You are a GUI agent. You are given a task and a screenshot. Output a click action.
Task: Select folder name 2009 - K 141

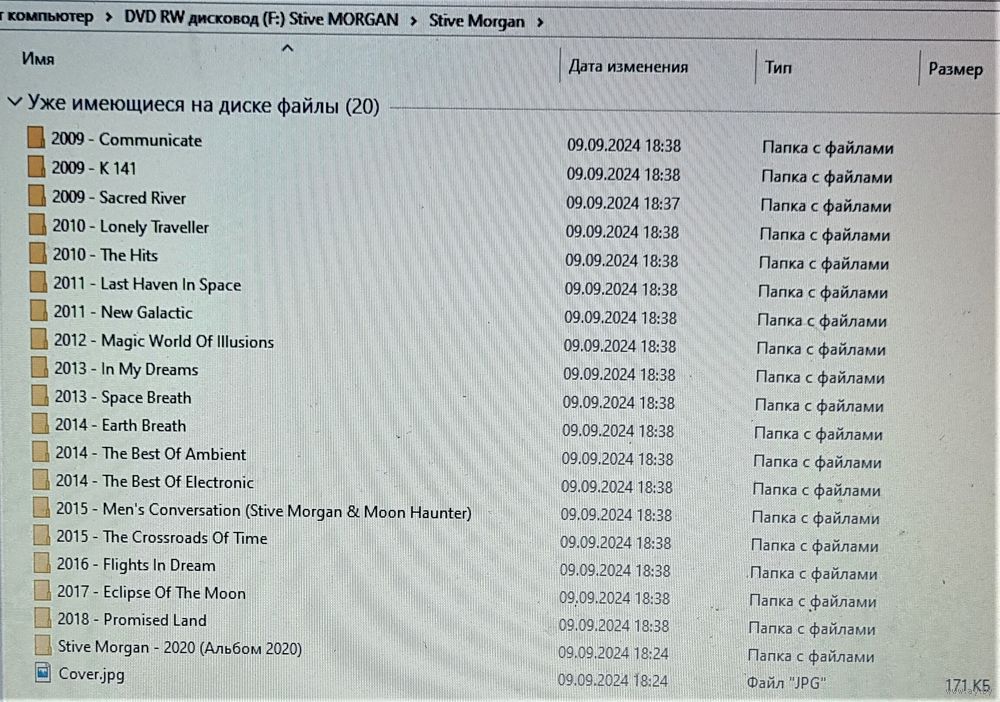pyautogui.click(x=94, y=168)
